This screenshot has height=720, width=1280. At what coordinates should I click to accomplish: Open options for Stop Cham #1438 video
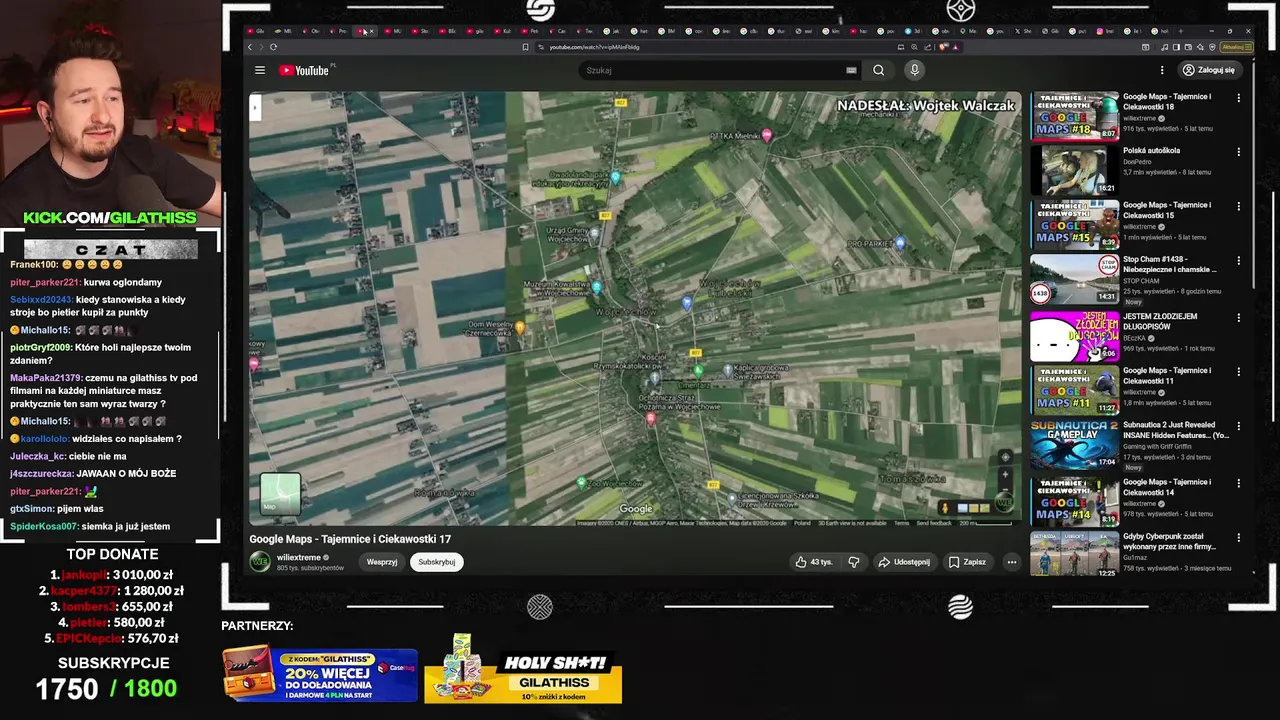pyautogui.click(x=1238, y=261)
